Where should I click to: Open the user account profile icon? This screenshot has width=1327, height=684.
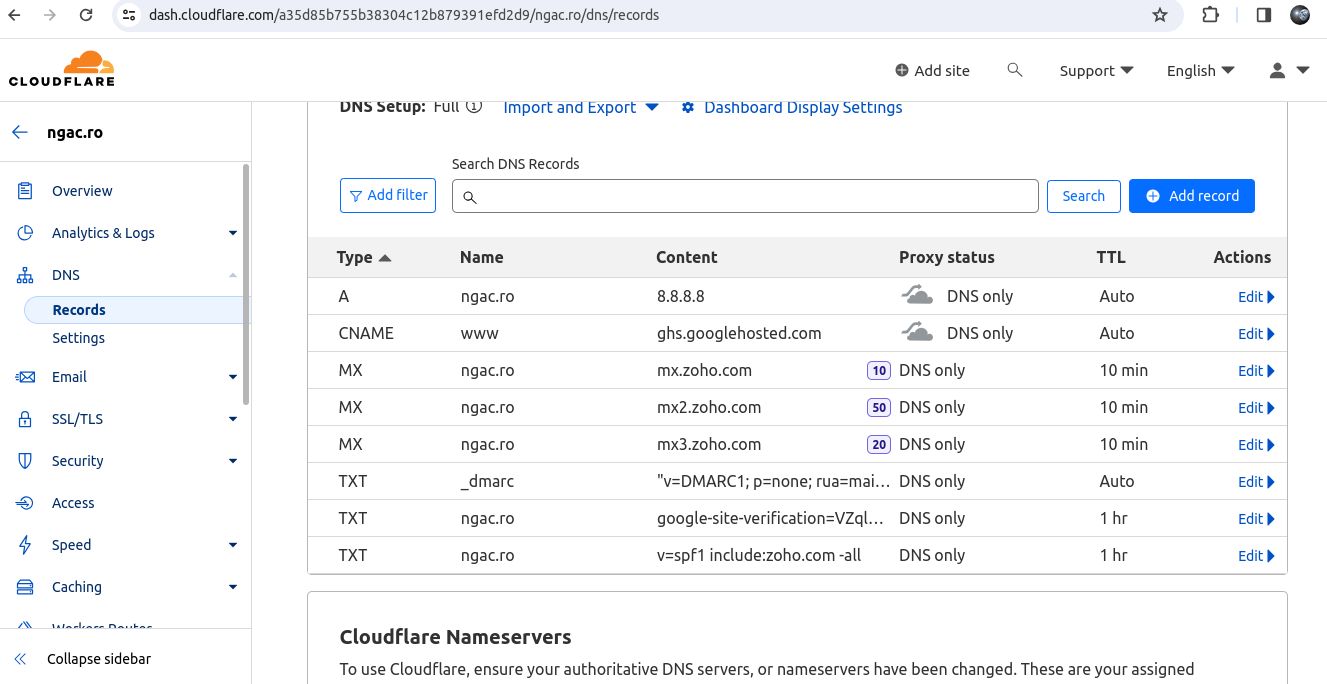point(1288,70)
